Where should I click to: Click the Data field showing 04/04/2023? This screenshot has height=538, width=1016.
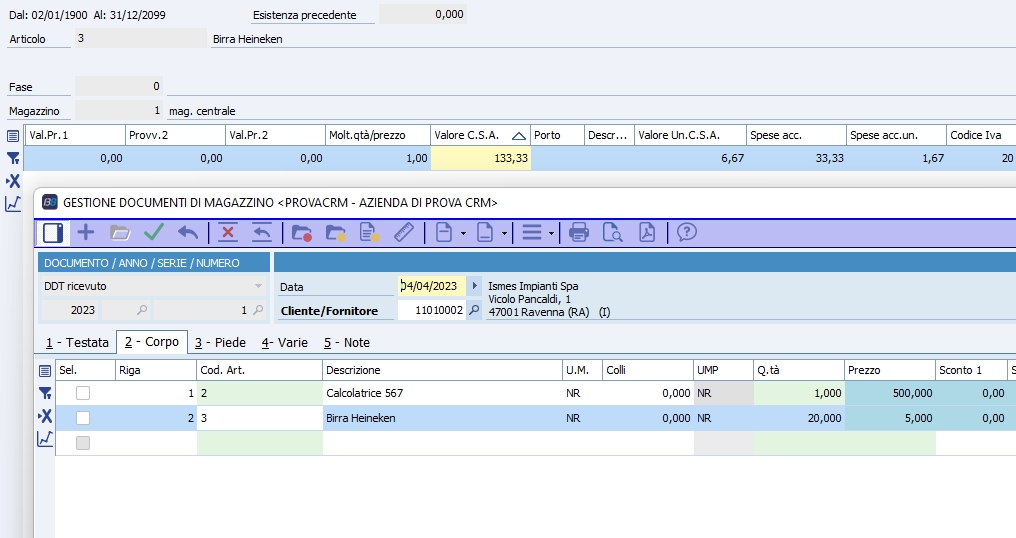pyautogui.click(x=431, y=286)
